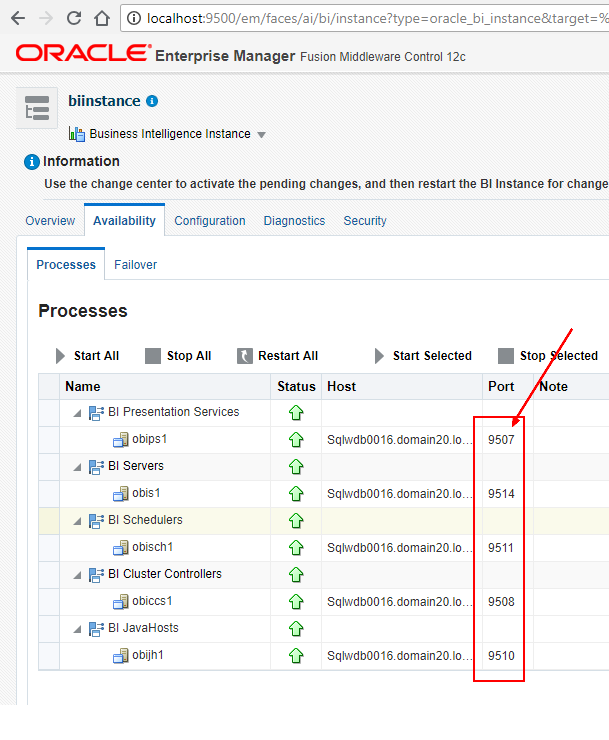Screen dimensions: 609x740
Task: Open Business Intelligence Instance dropdown menu
Action: 261,135
